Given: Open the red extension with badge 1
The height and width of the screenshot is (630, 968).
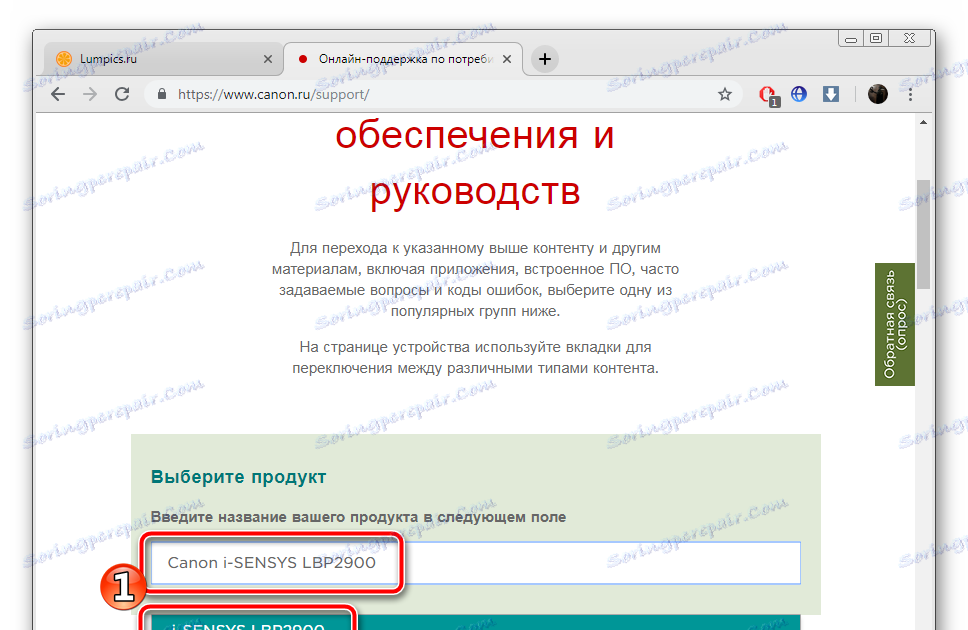Looking at the screenshot, I should tap(768, 95).
